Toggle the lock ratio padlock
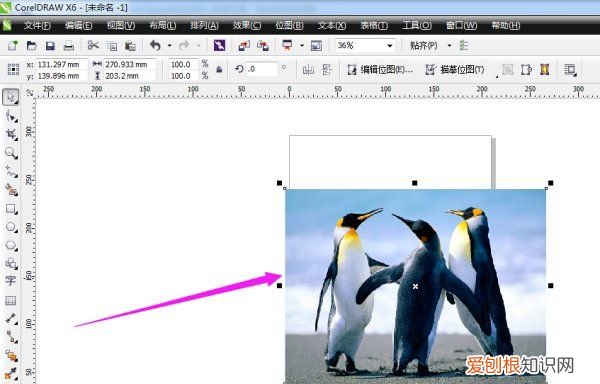The width and height of the screenshot is (600, 384). coord(219,69)
